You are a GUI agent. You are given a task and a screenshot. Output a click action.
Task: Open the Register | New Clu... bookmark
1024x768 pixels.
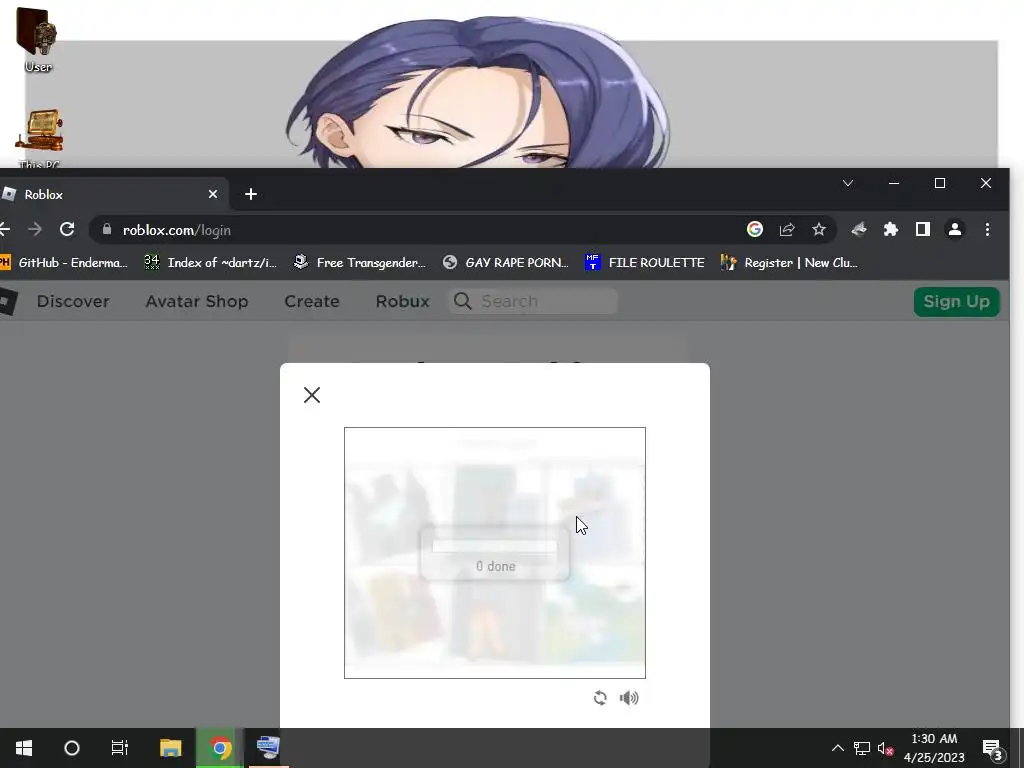coord(789,263)
